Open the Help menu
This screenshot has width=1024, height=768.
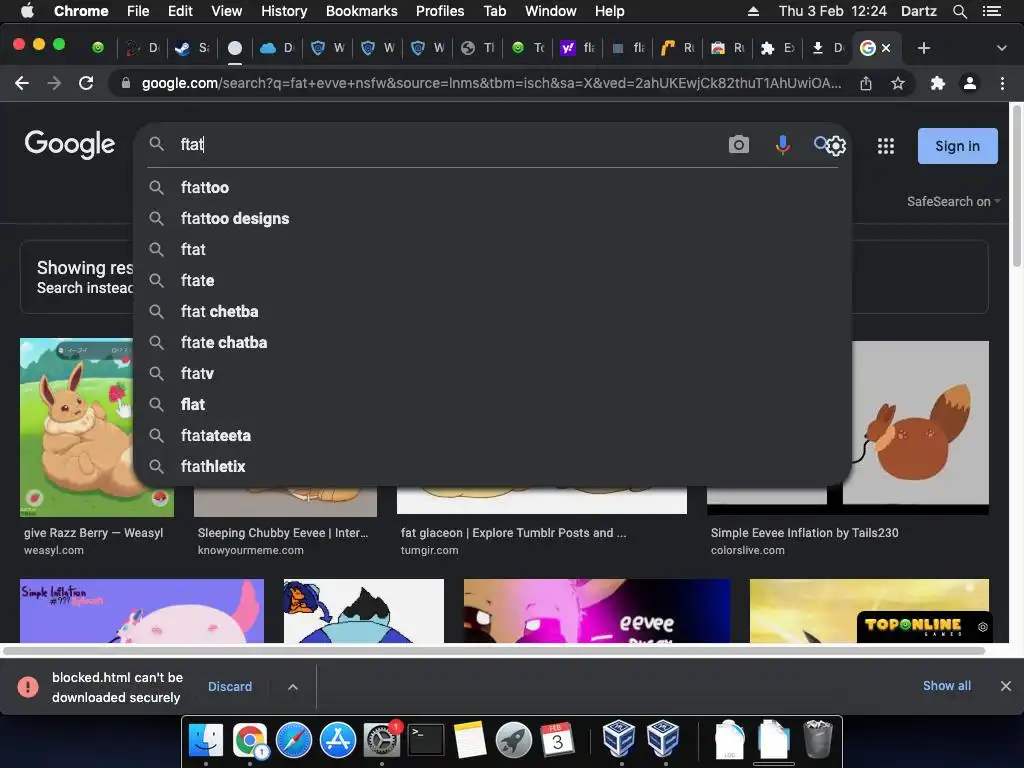(609, 11)
